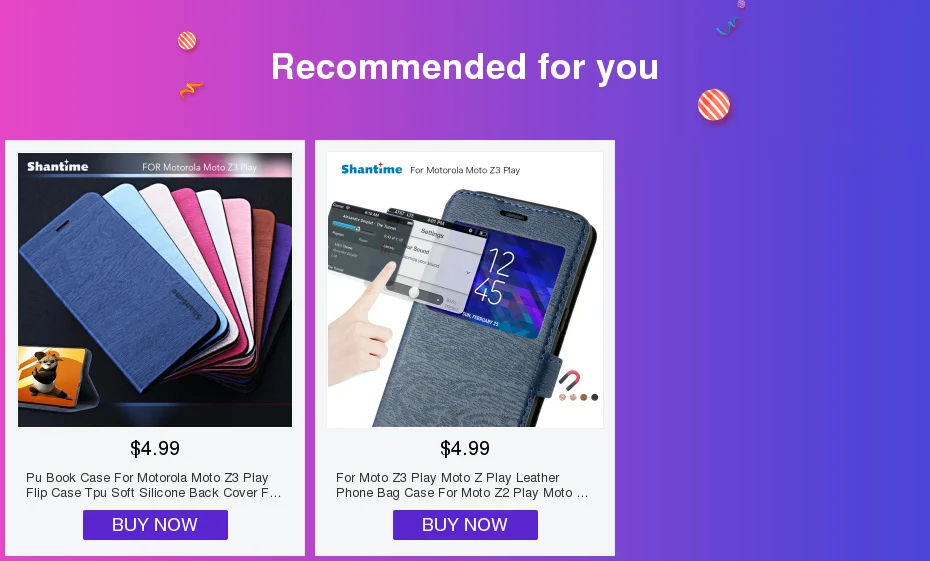Click the blue Shantime logo in the second product image

372,169
